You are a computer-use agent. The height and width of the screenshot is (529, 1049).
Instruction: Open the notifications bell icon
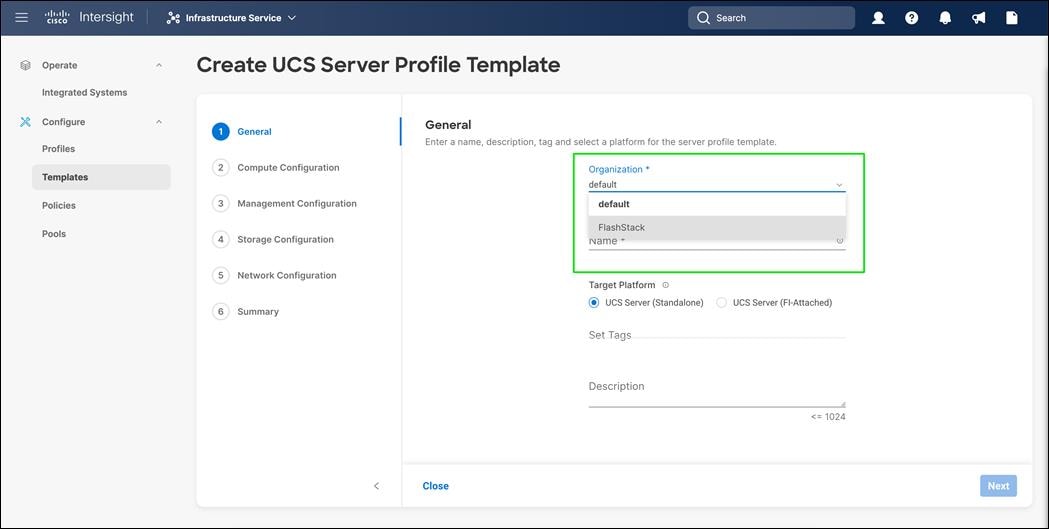pyautogui.click(x=945, y=18)
